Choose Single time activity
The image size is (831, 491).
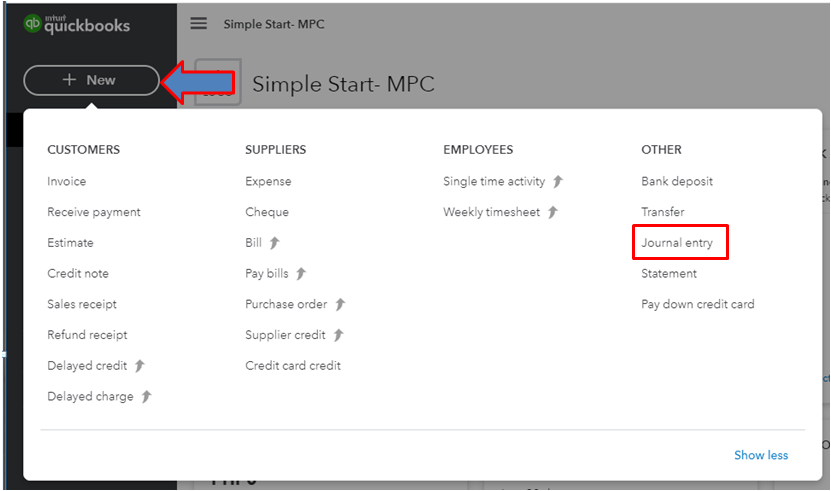[x=494, y=181]
